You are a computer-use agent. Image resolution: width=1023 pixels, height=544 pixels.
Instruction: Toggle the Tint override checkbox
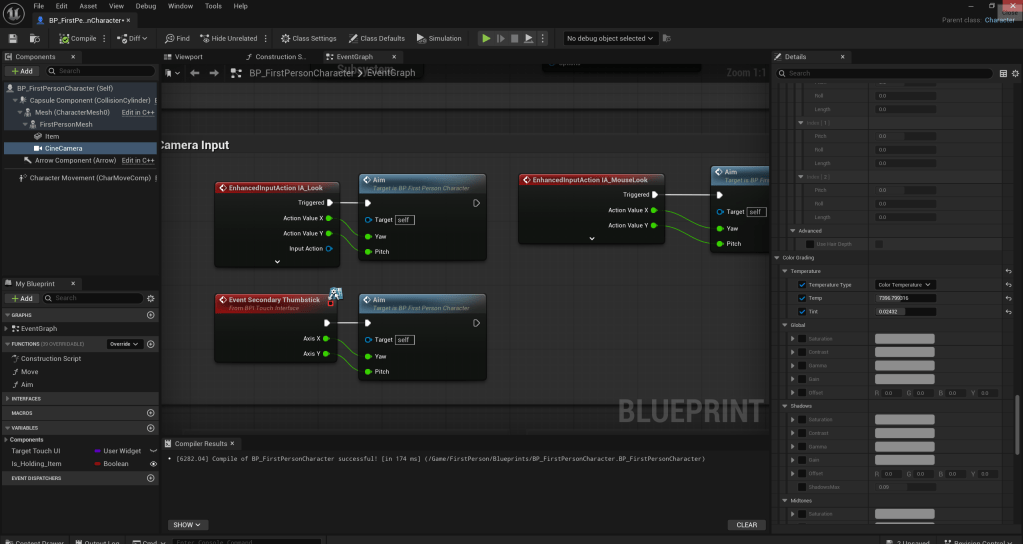pyautogui.click(x=802, y=312)
